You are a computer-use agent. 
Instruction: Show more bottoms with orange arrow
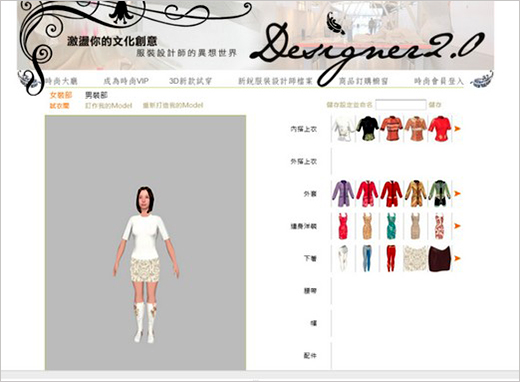click(x=457, y=258)
